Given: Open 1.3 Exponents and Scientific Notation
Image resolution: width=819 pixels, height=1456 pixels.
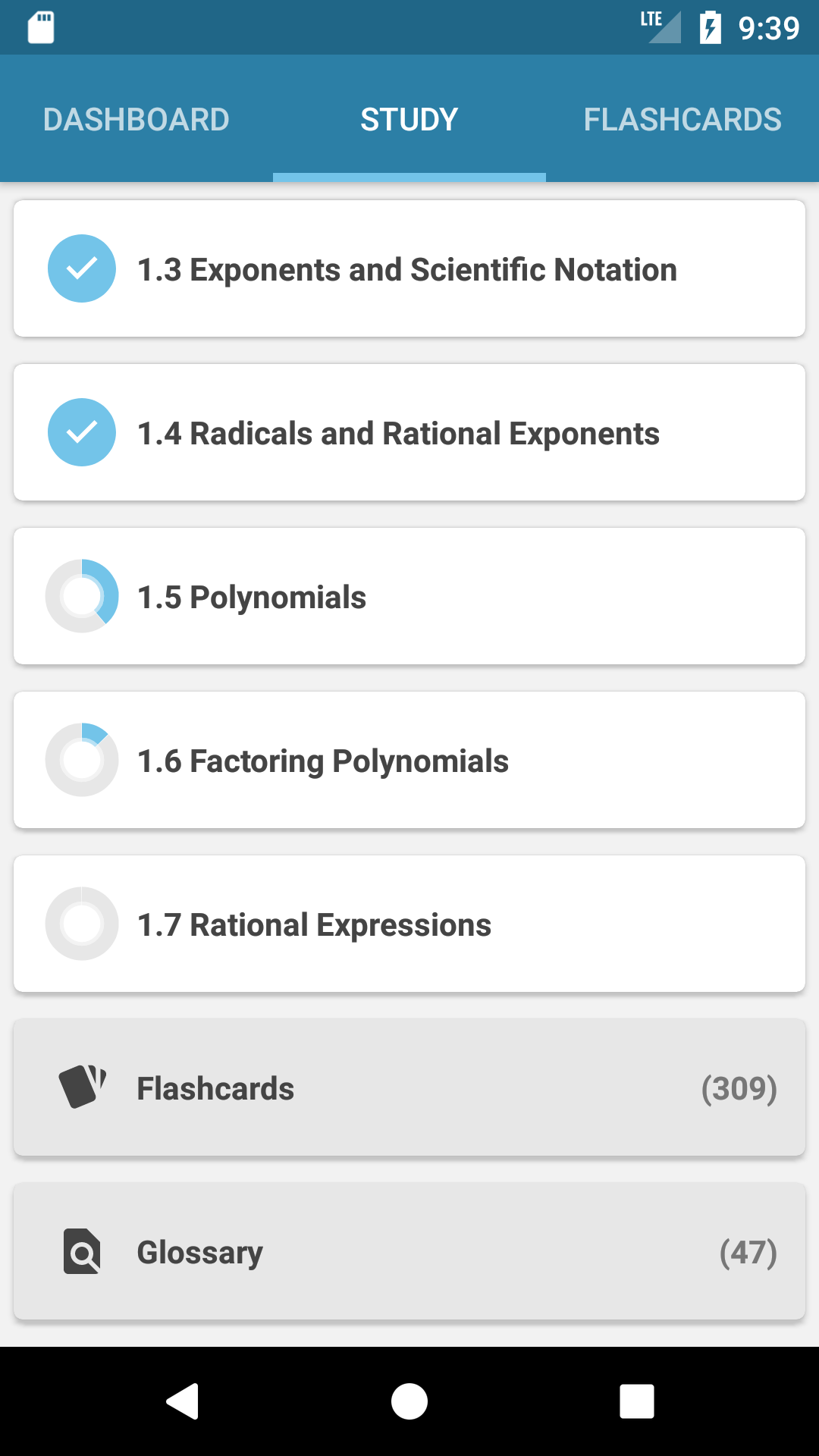Looking at the screenshot, I should 409,268.
